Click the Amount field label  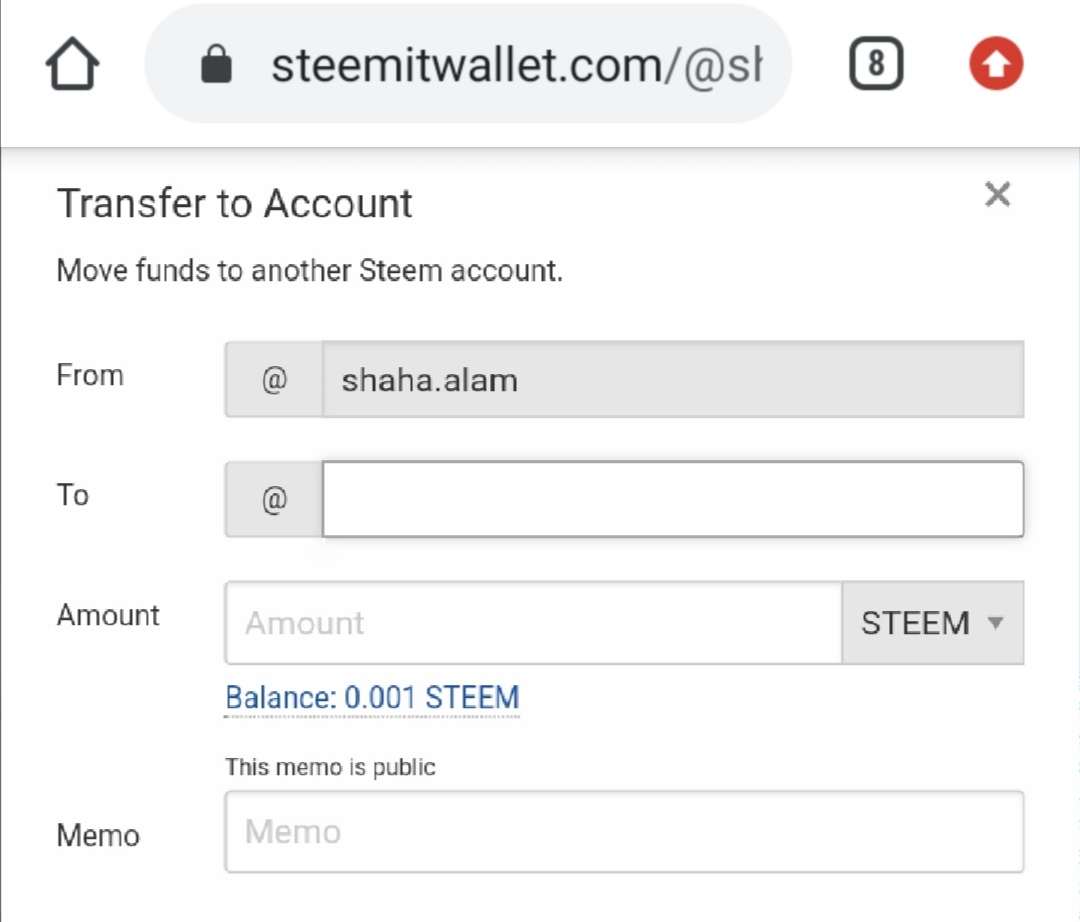tap(108, 615)
